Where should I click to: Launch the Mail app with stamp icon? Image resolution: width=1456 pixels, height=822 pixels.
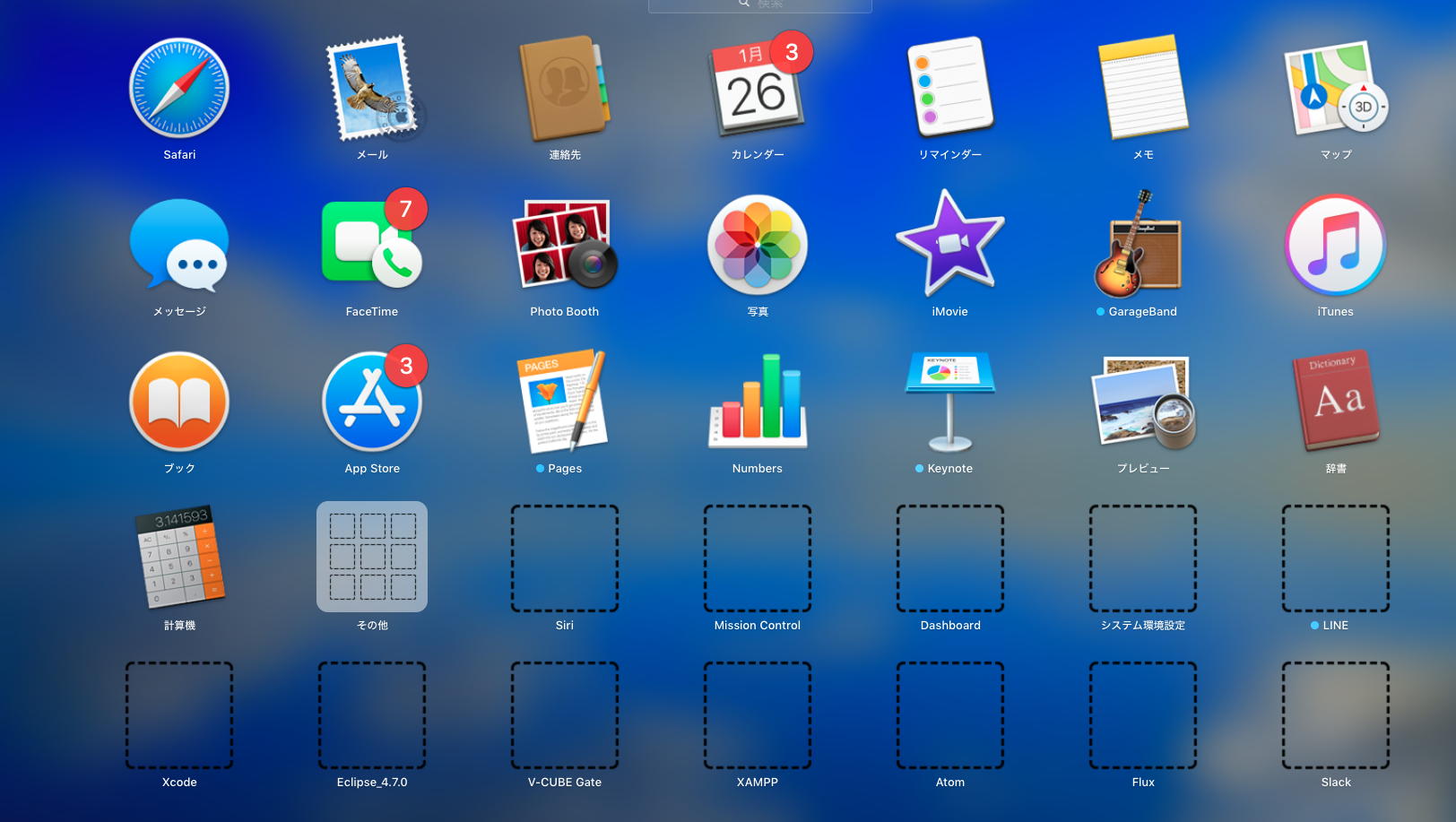tap(372, 89)
